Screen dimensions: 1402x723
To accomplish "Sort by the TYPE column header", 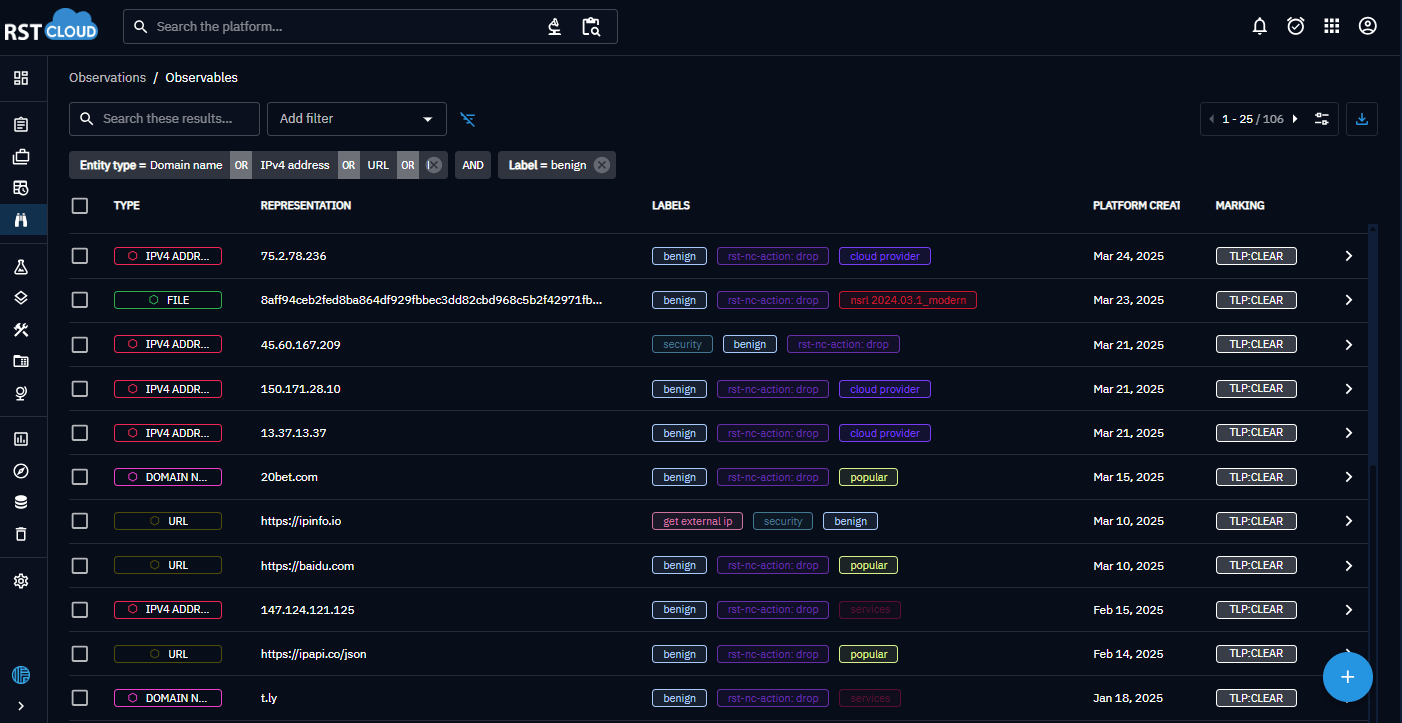I will coord(127,206).
